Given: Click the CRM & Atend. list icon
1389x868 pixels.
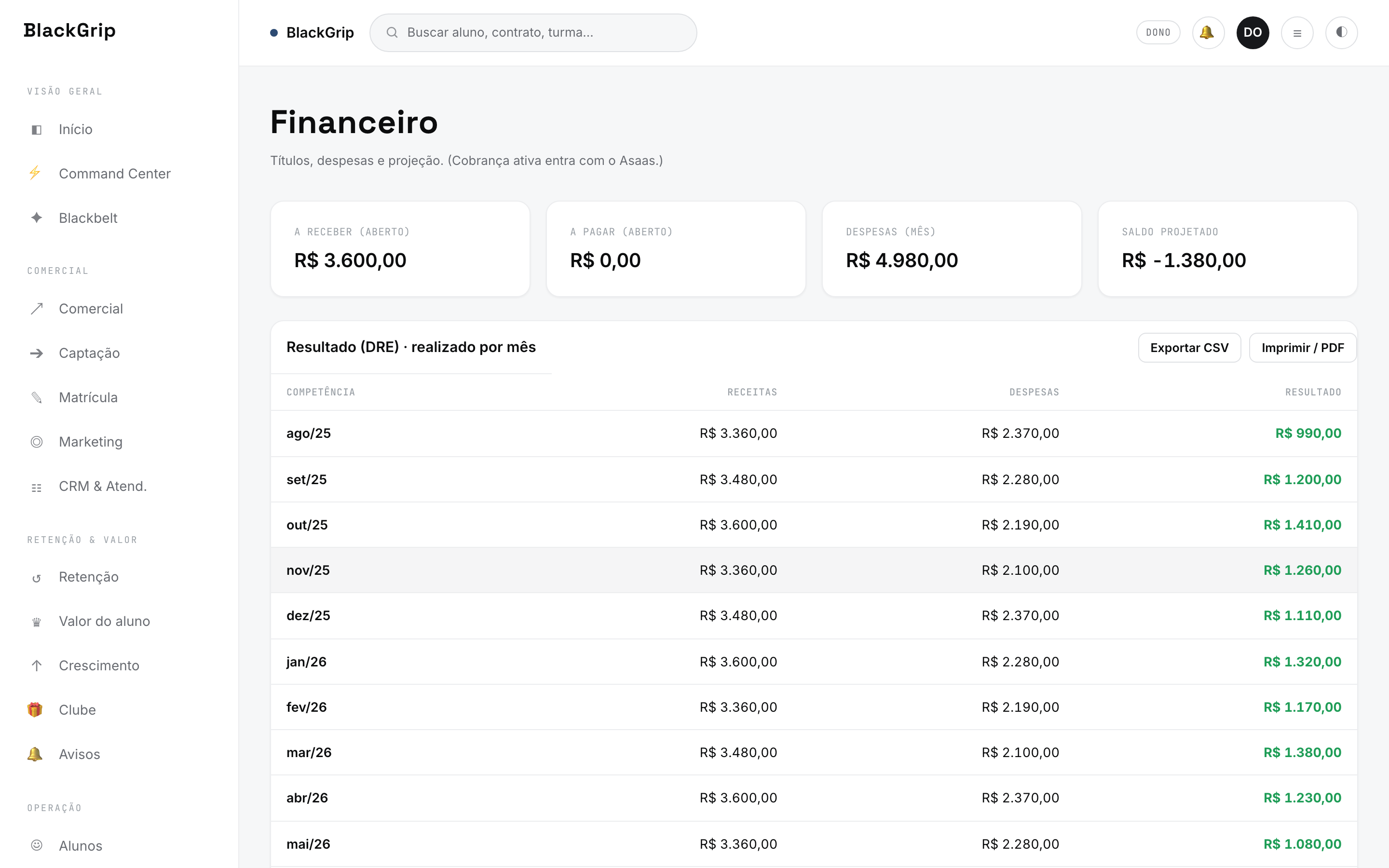Looking at the screenshot, I should [36, 488].
